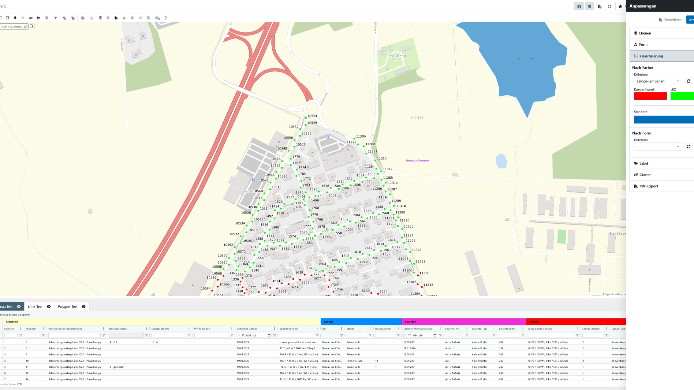Click the fullscreen icon in the top-right toolbar
Image resolution: width=694 pixels, height=390 pixels.
point(609,6)
